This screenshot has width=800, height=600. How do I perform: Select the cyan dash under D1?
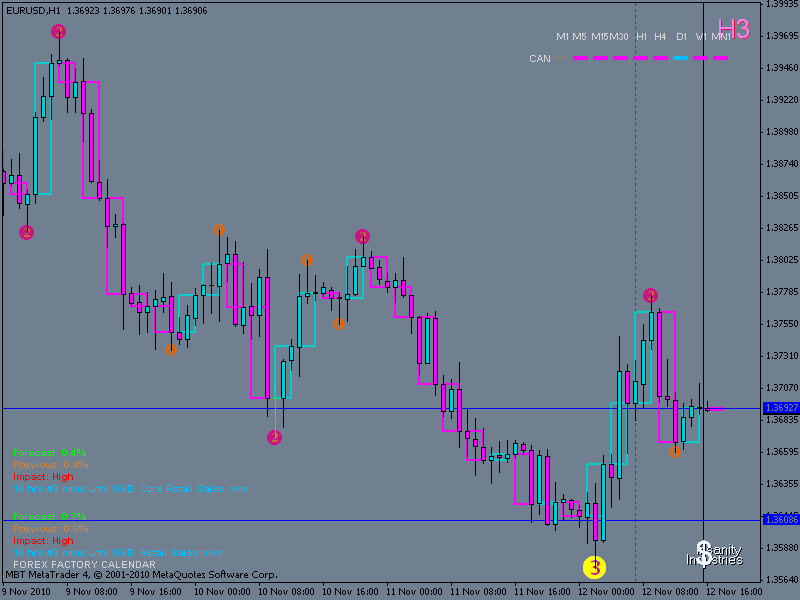coord(681,58)
